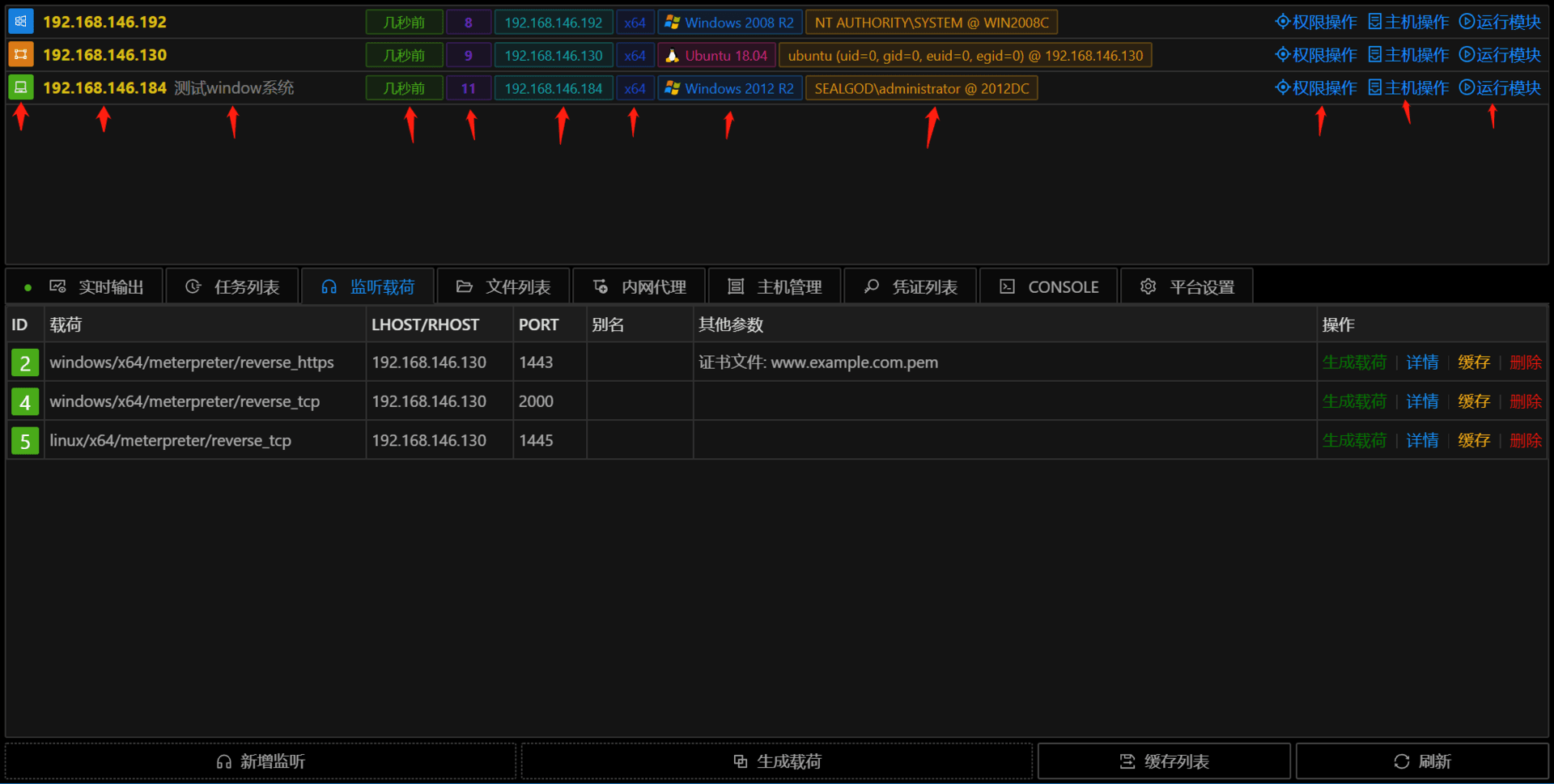Click the Windows logo on the Windows 2008 R2 tag
The image size is (1554, 784).
pyautogui.click(x=672, y=23)
